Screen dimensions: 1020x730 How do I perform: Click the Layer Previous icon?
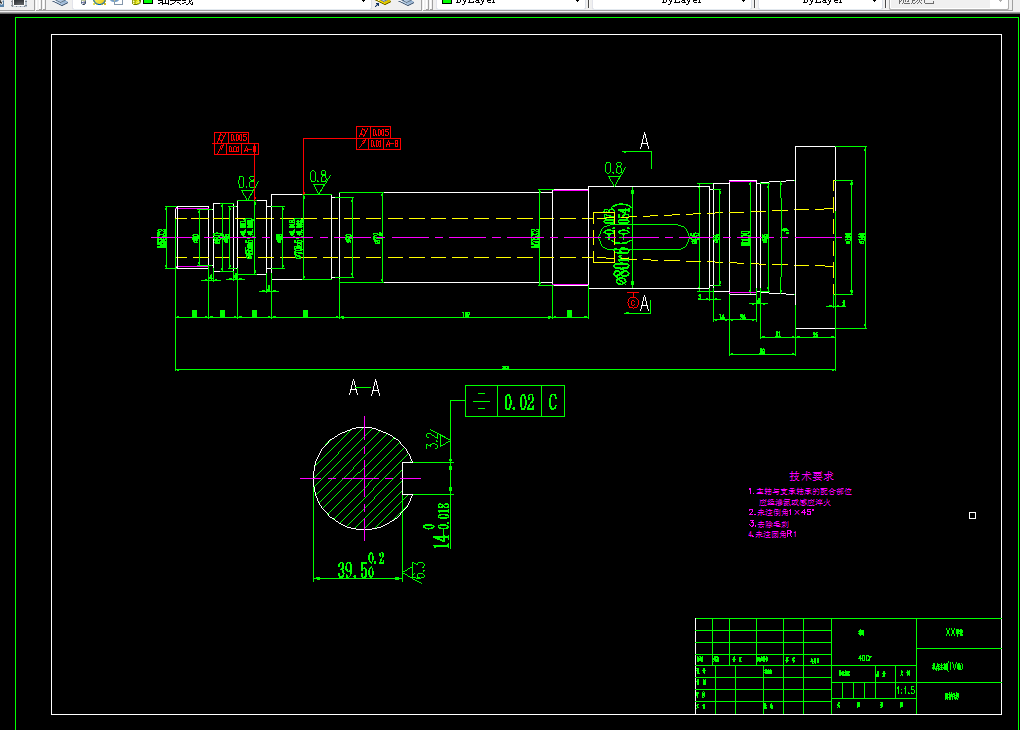(x=407, y=3)
